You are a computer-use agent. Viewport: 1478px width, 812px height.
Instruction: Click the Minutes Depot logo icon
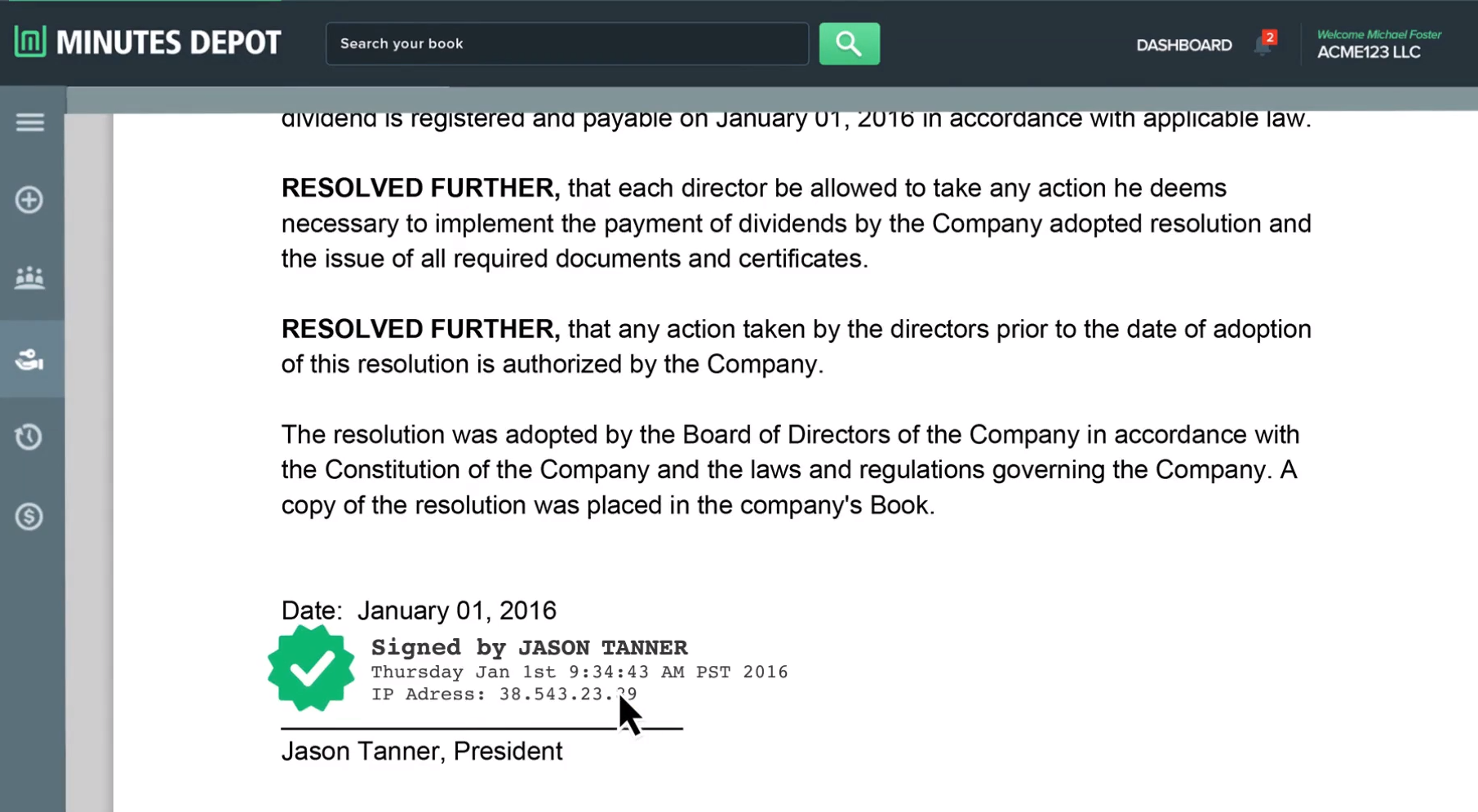(x=30, y=42)
